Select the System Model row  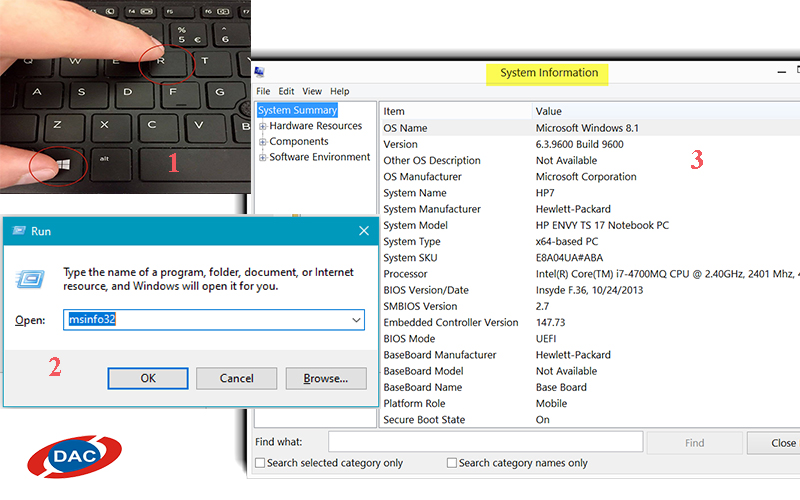(x=590, y=226)
